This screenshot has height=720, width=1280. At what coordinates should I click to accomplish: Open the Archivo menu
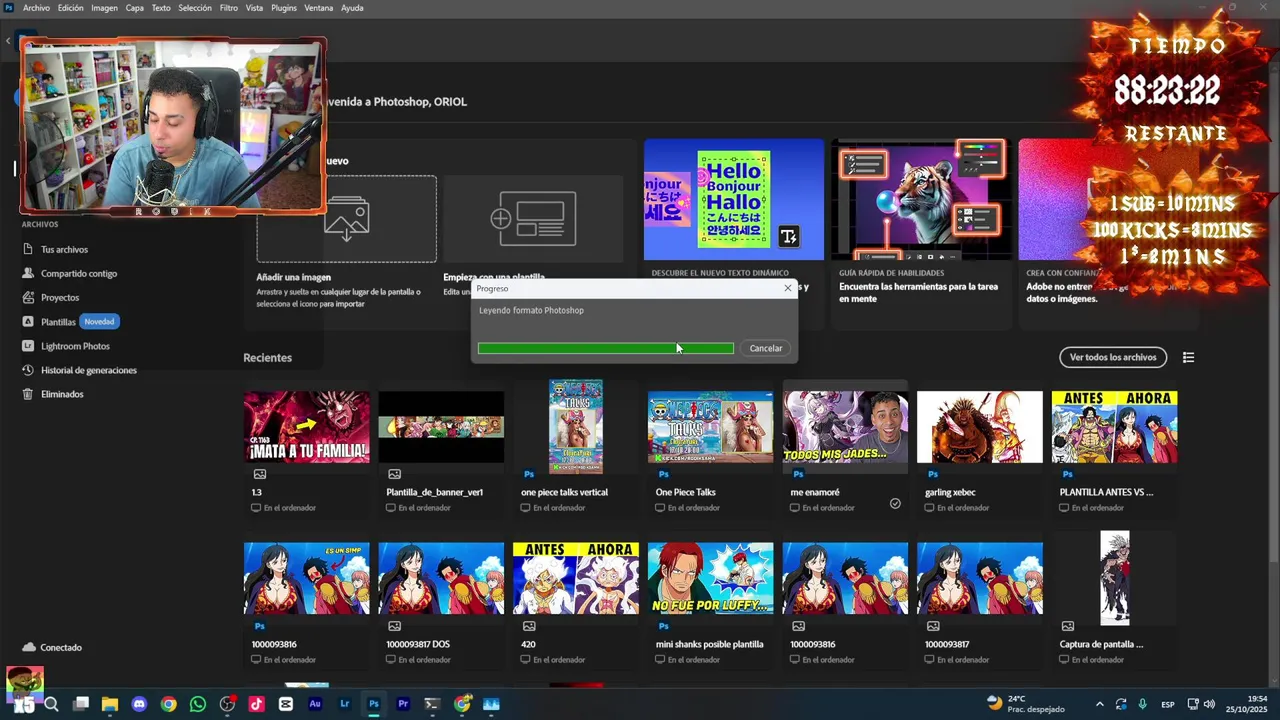[x=36, y=8]
